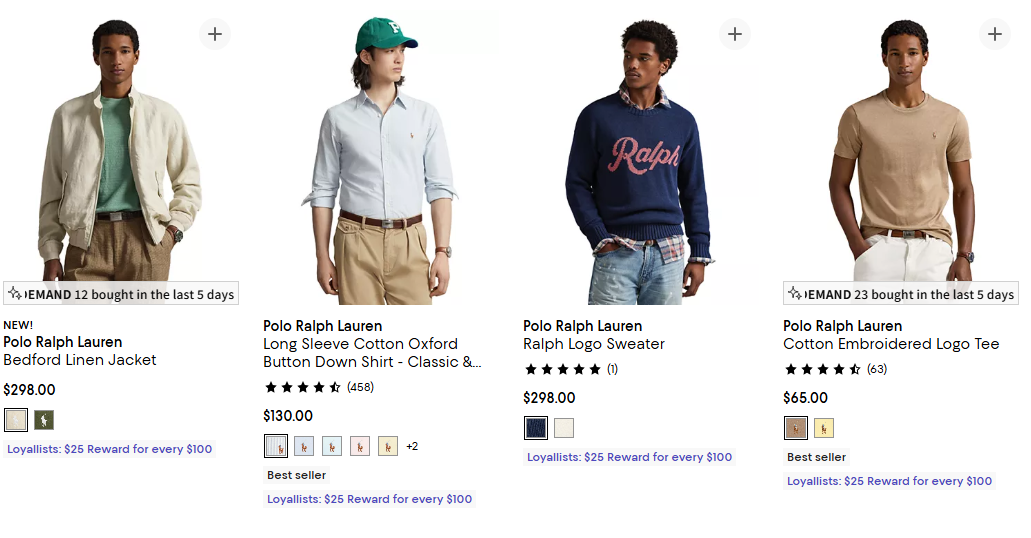Click the sparkle icon on the jacket's demand badge
This screenshot has width=1031, height=538.
14,294
